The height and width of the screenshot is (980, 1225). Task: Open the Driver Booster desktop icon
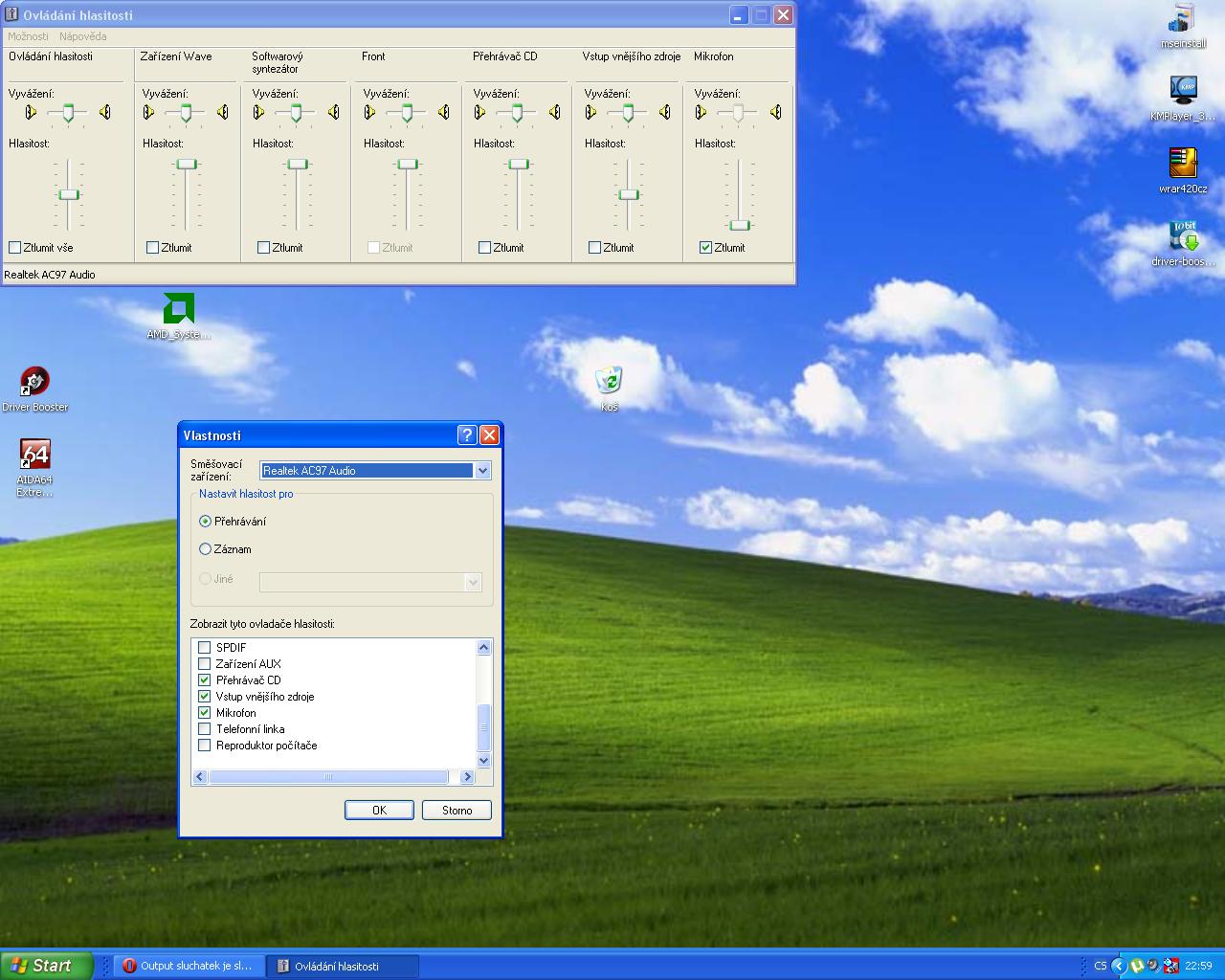(x=35, y=382)
